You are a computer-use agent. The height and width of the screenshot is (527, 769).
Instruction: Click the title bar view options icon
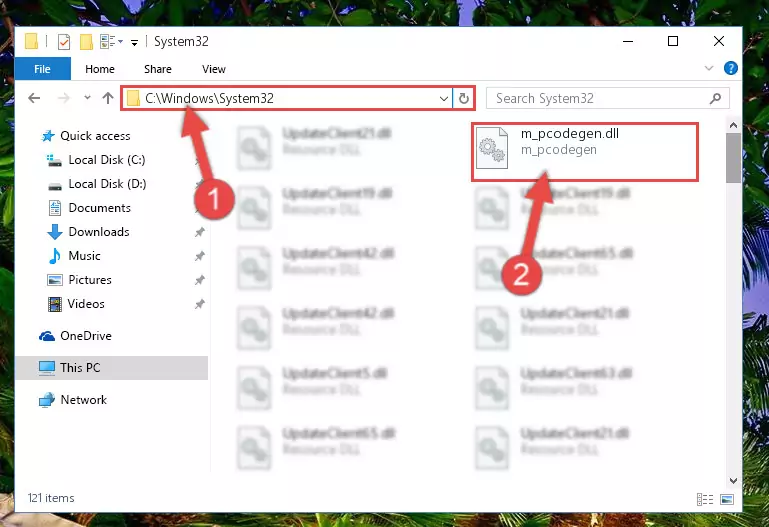click(107, 42)
